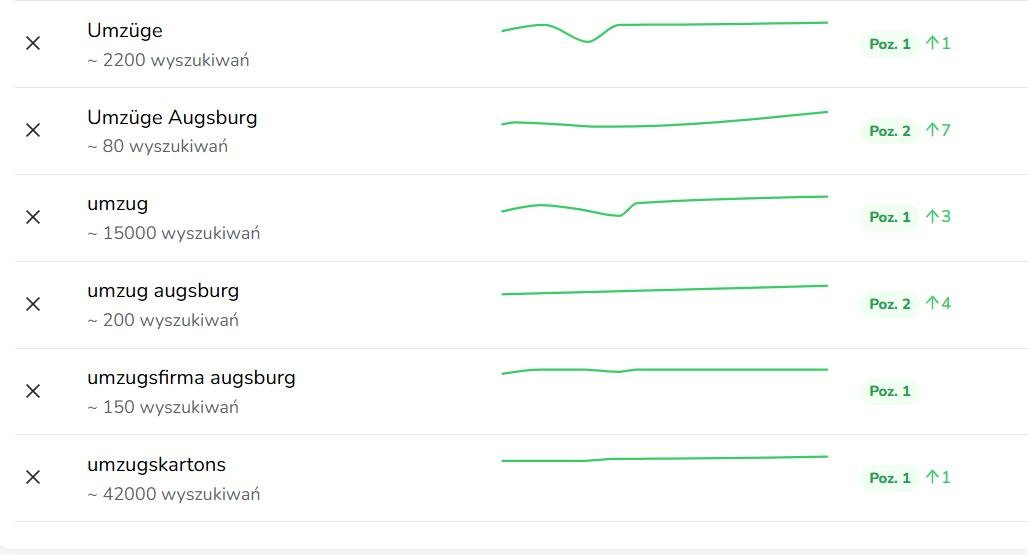Click Poz. 1 badge for umzugsfirma augsburg
1028x555 pixels.
click(x=890, y=391)
